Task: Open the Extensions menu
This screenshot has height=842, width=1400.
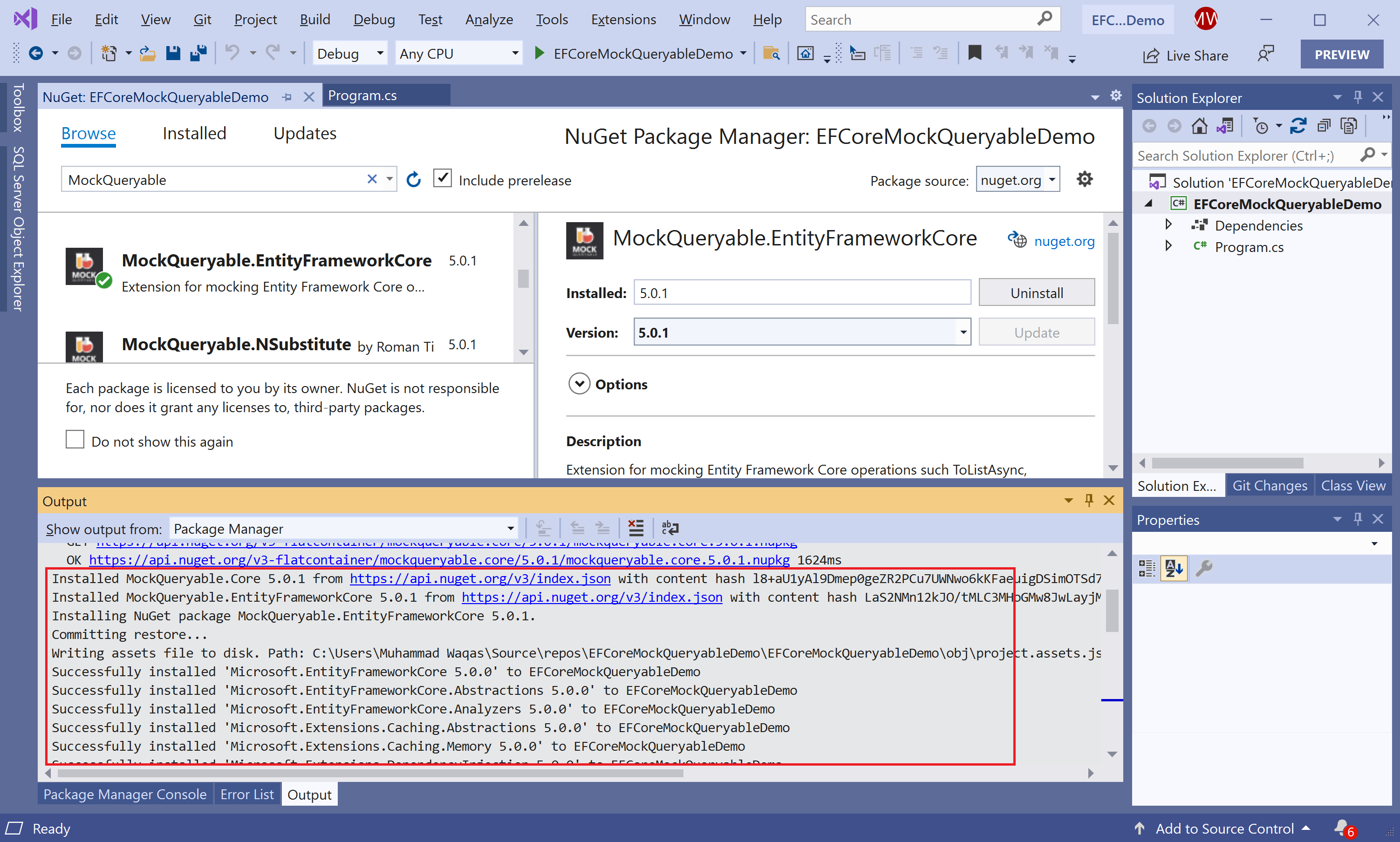Action: (x=623, y=20)
